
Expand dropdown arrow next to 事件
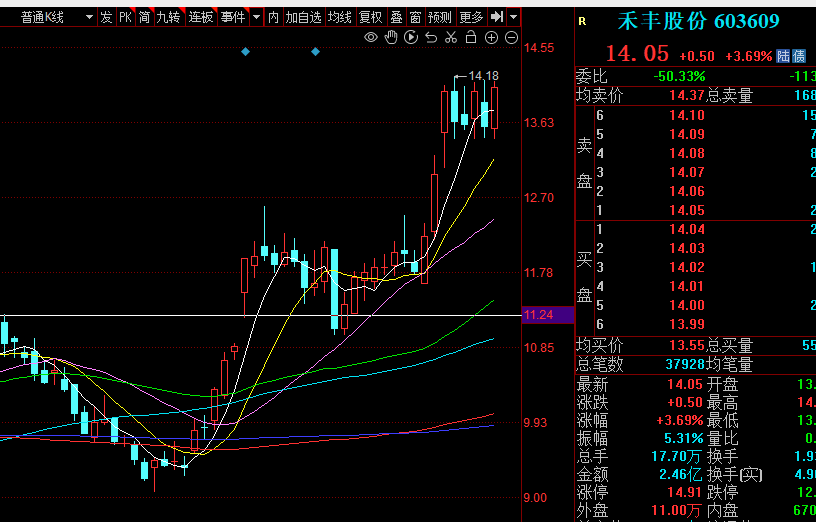click(257, 18)
